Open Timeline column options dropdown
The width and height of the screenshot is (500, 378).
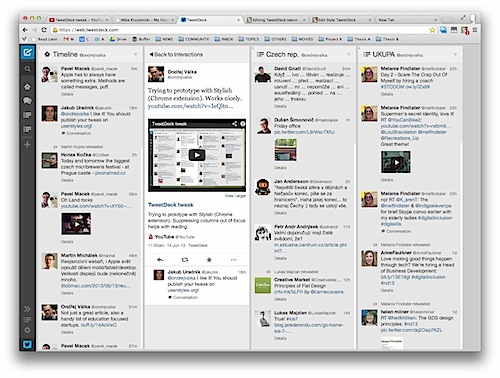point(136,54)
